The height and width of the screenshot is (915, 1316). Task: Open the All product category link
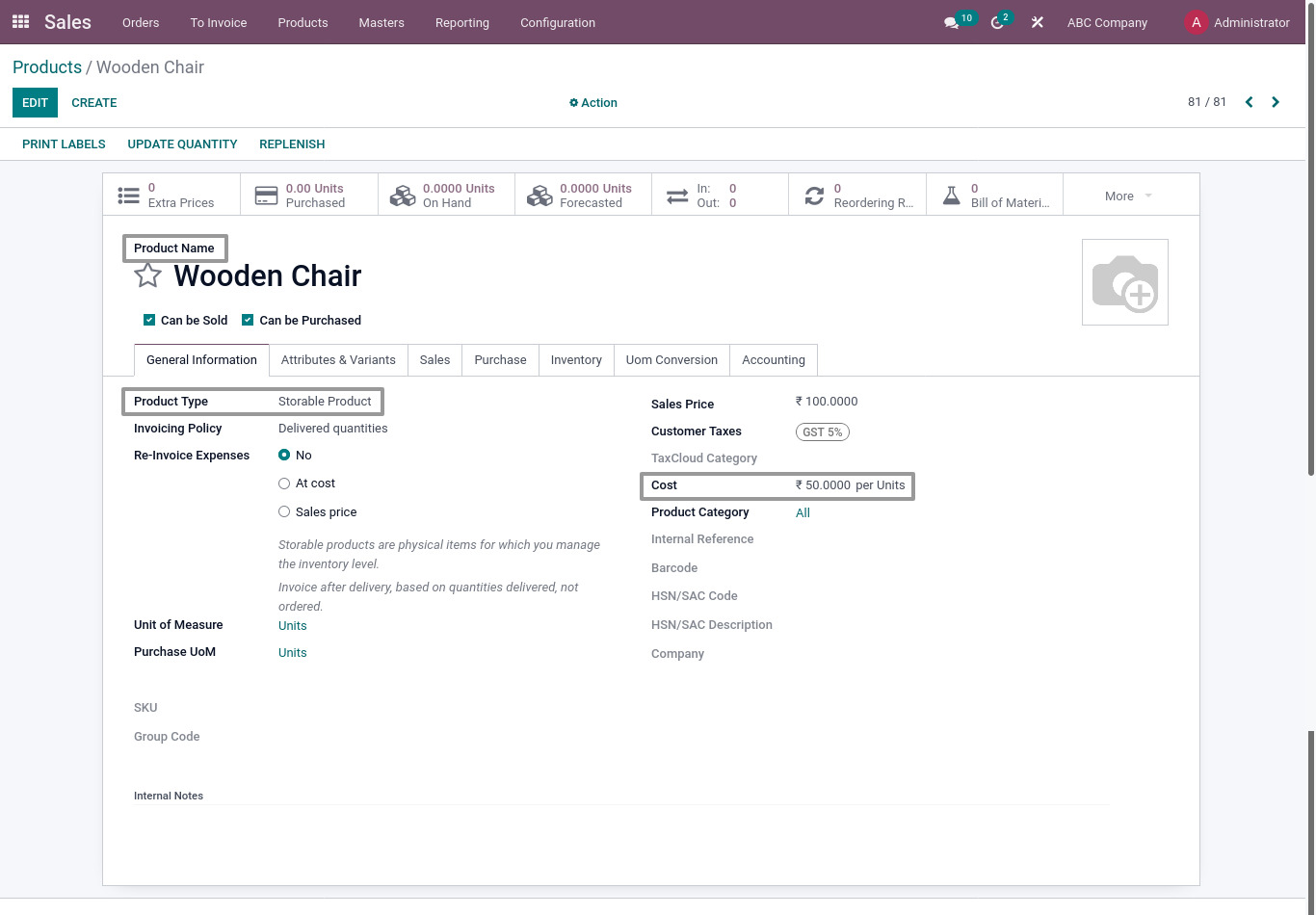pyautogui.click(x=803, y=512)
